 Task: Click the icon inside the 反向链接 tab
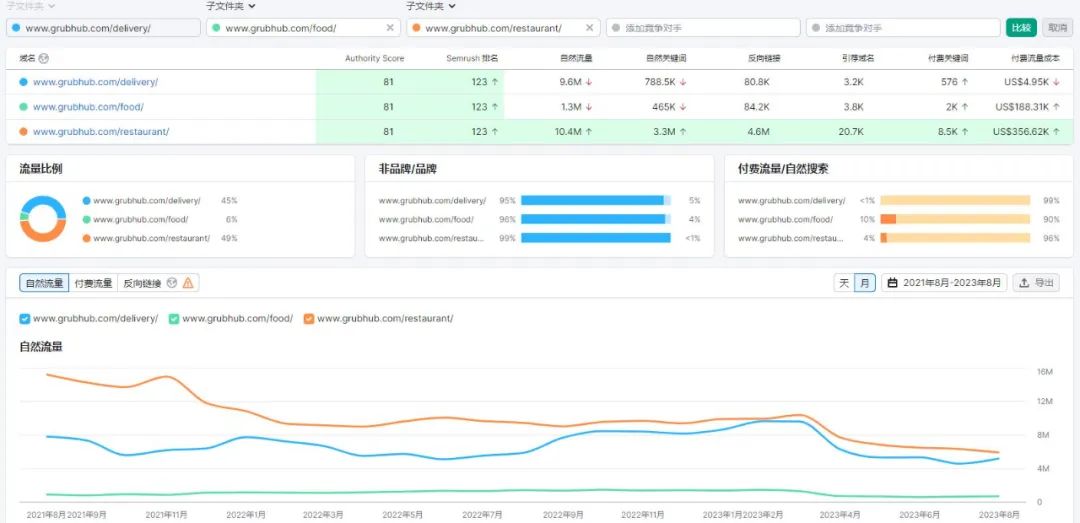[x=172, y=283]
